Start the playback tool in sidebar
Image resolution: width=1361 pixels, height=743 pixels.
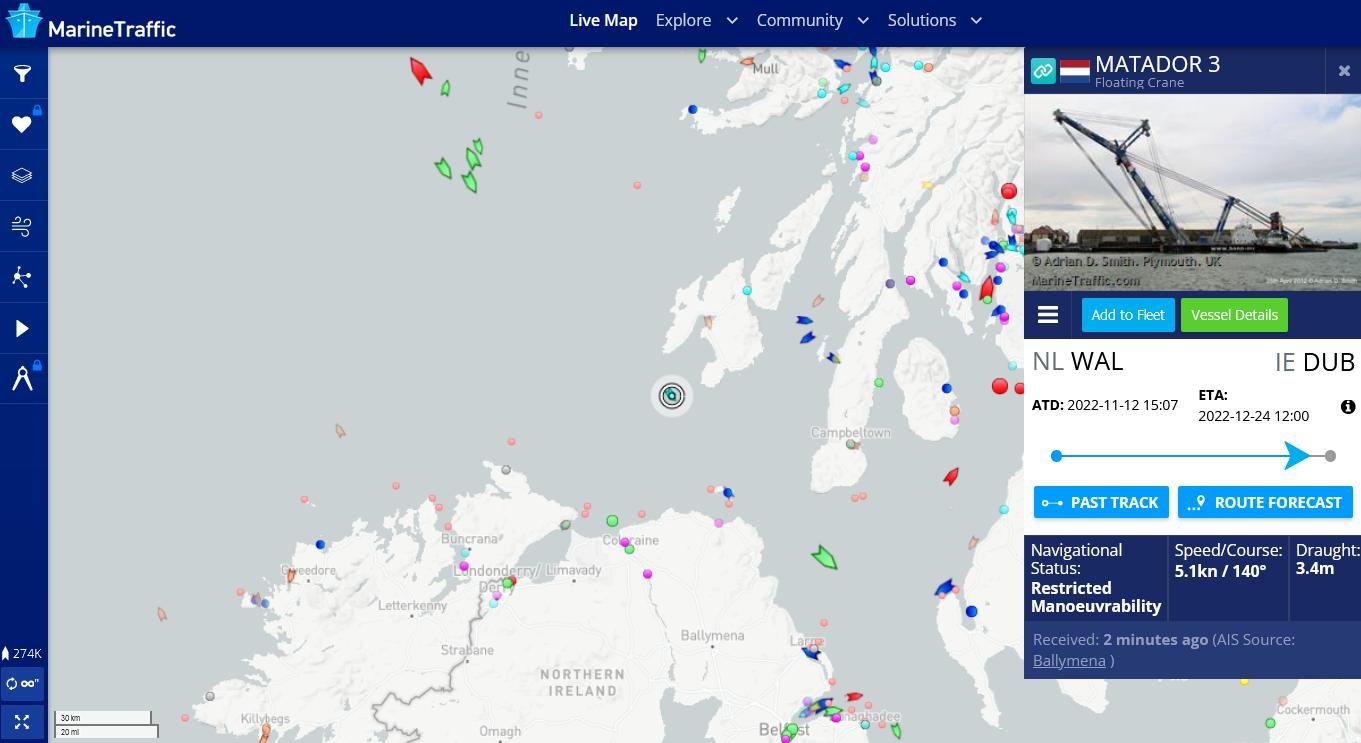[22, 329]
